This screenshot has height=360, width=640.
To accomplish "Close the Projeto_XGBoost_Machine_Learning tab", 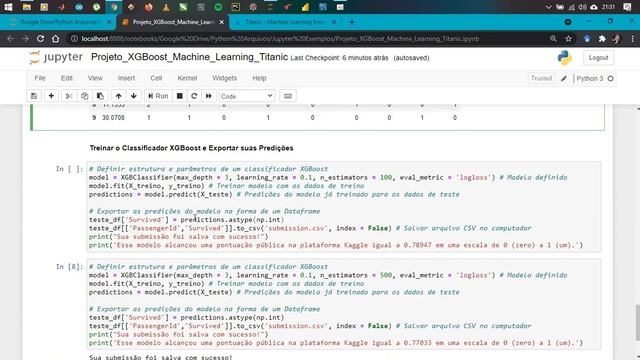I will tap(222, 22).
